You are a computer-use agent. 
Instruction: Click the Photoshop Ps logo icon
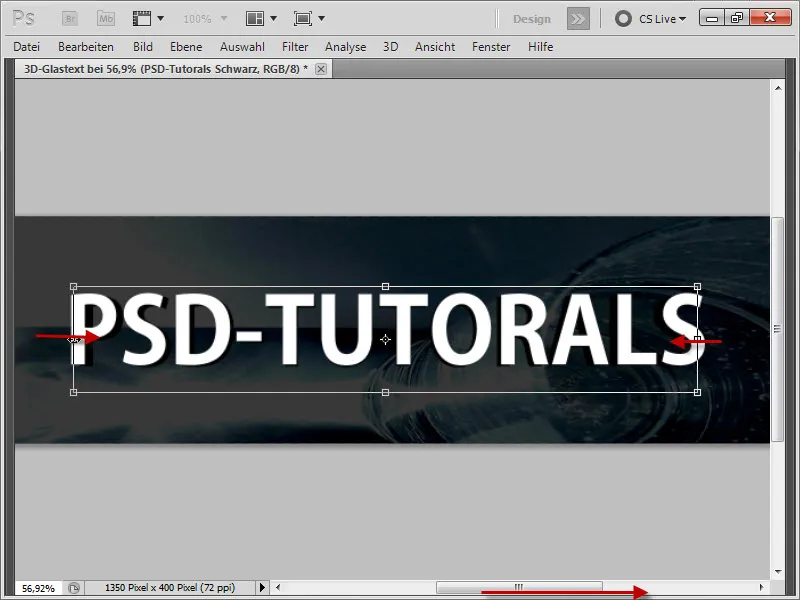[23, 19]
